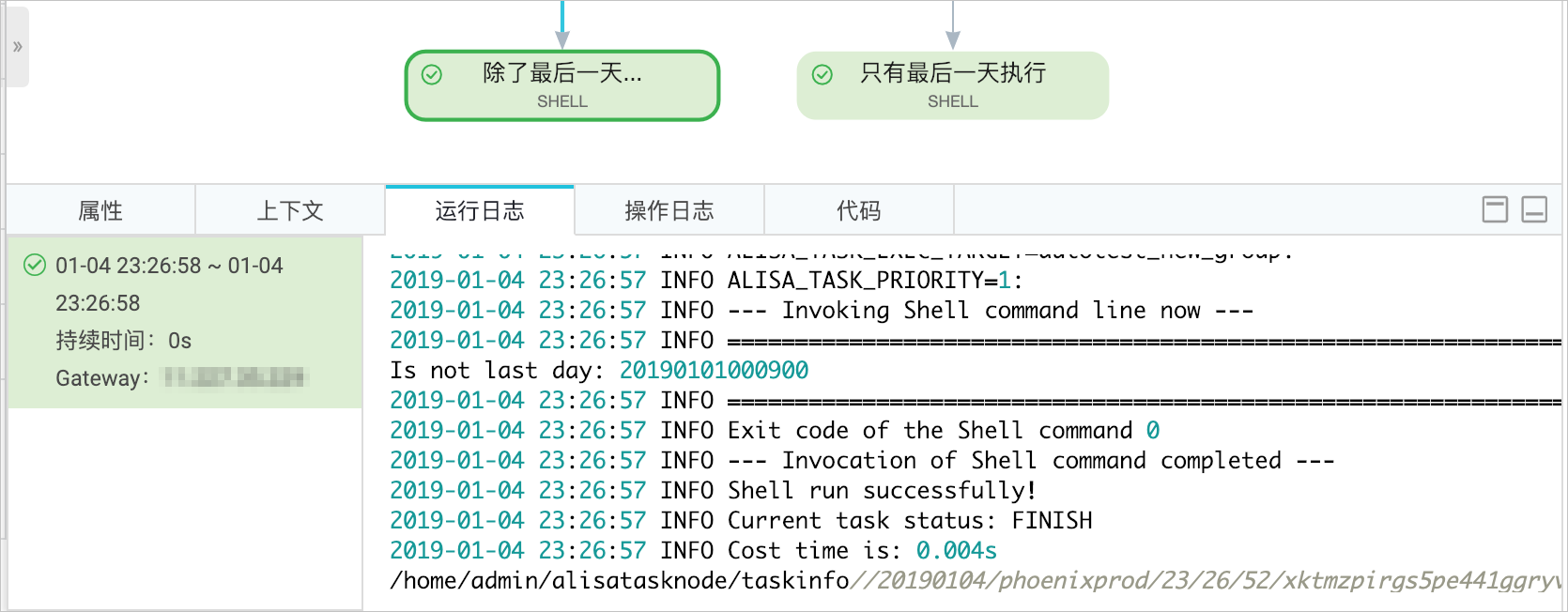Click the green check icon in run record

[35, 265]
